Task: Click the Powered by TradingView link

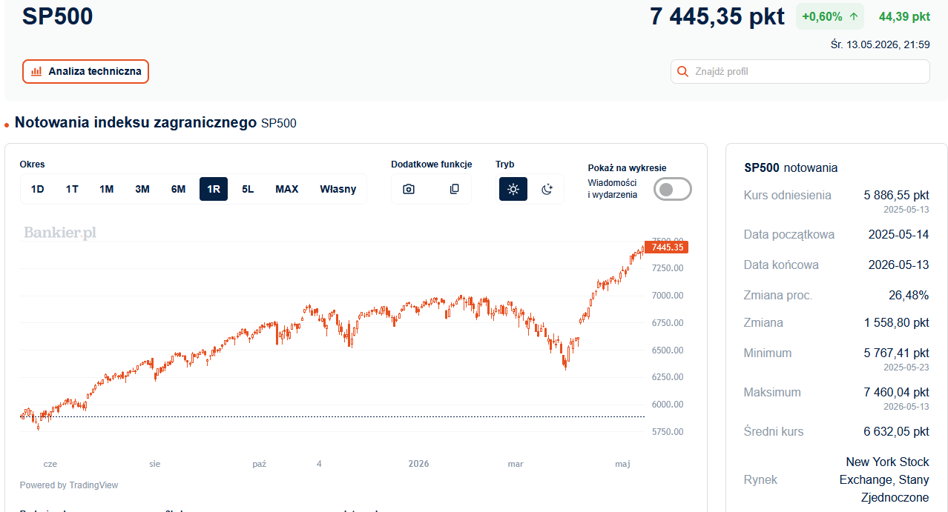Action: [x=69, y=485]
